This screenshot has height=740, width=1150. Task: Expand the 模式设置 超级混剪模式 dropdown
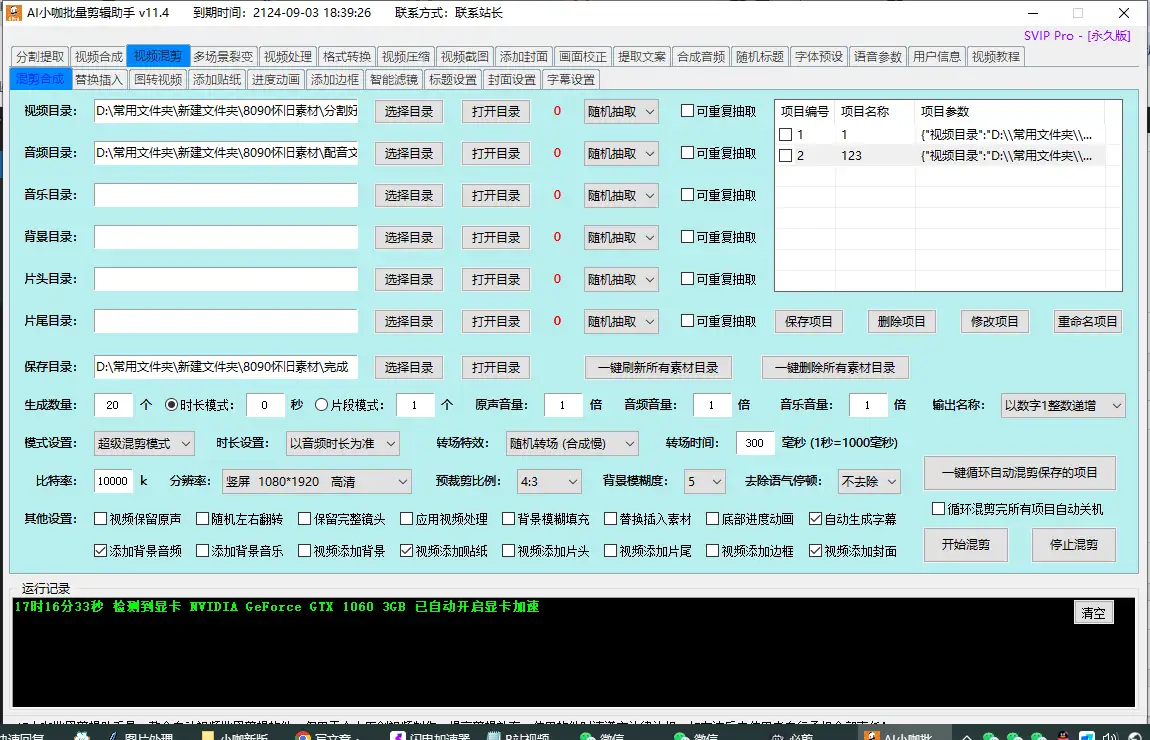pyautogui.click(x=145, y=443)
